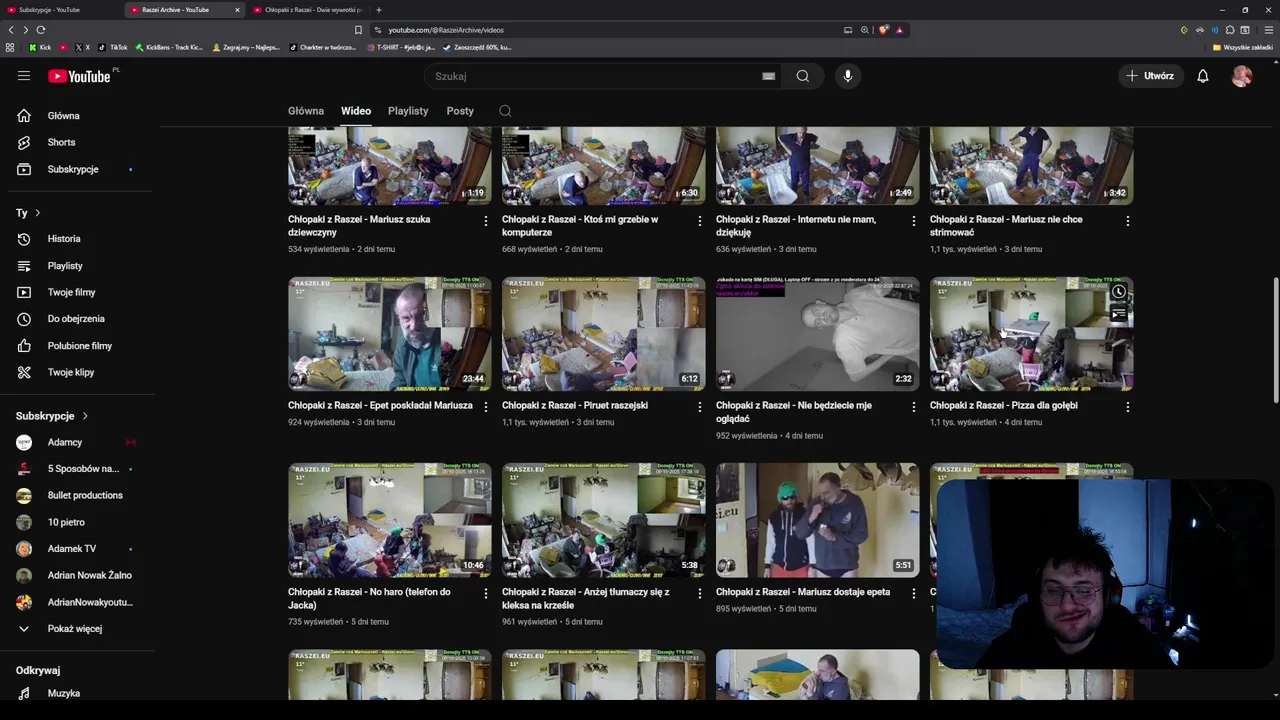Play Nie będziecie mje oglądać thumbnail
This screenshot has width=1280, height=720.
818,334
